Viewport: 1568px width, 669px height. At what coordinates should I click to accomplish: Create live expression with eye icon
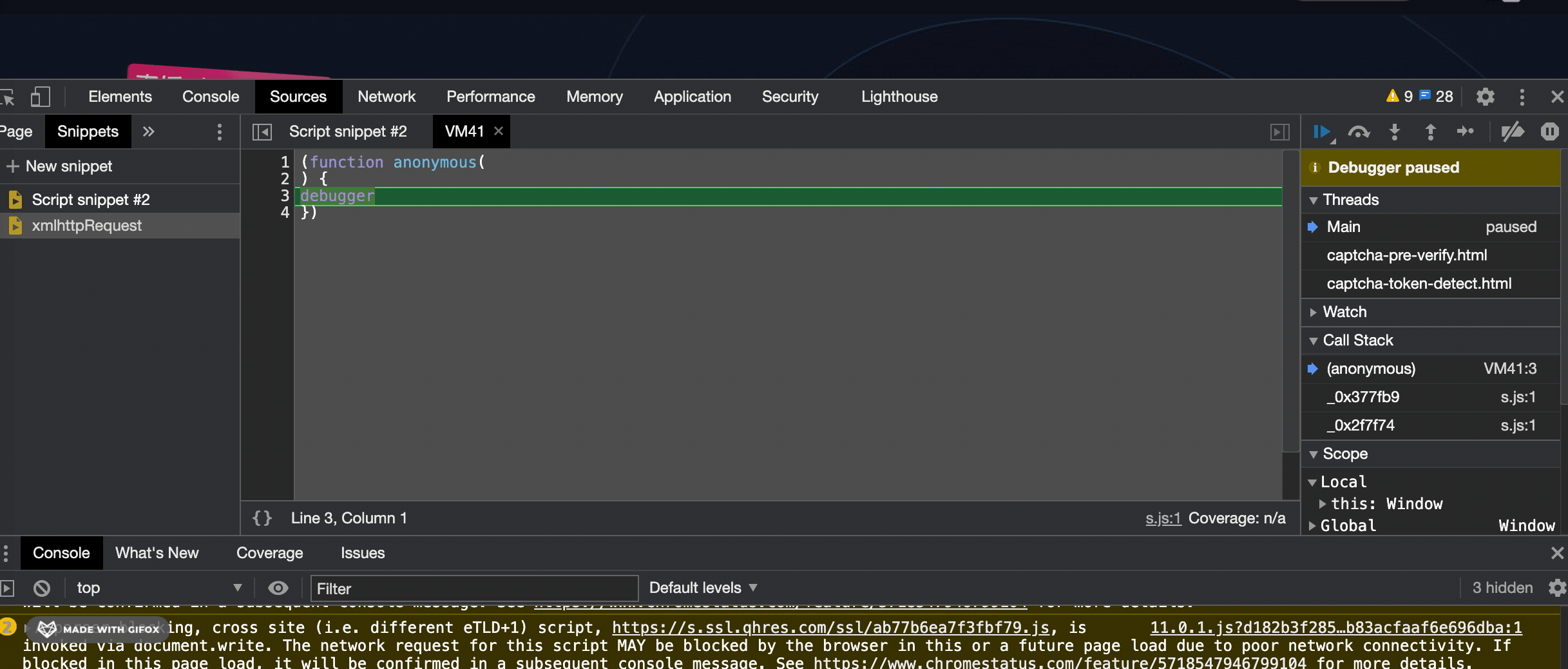(278, 588)
